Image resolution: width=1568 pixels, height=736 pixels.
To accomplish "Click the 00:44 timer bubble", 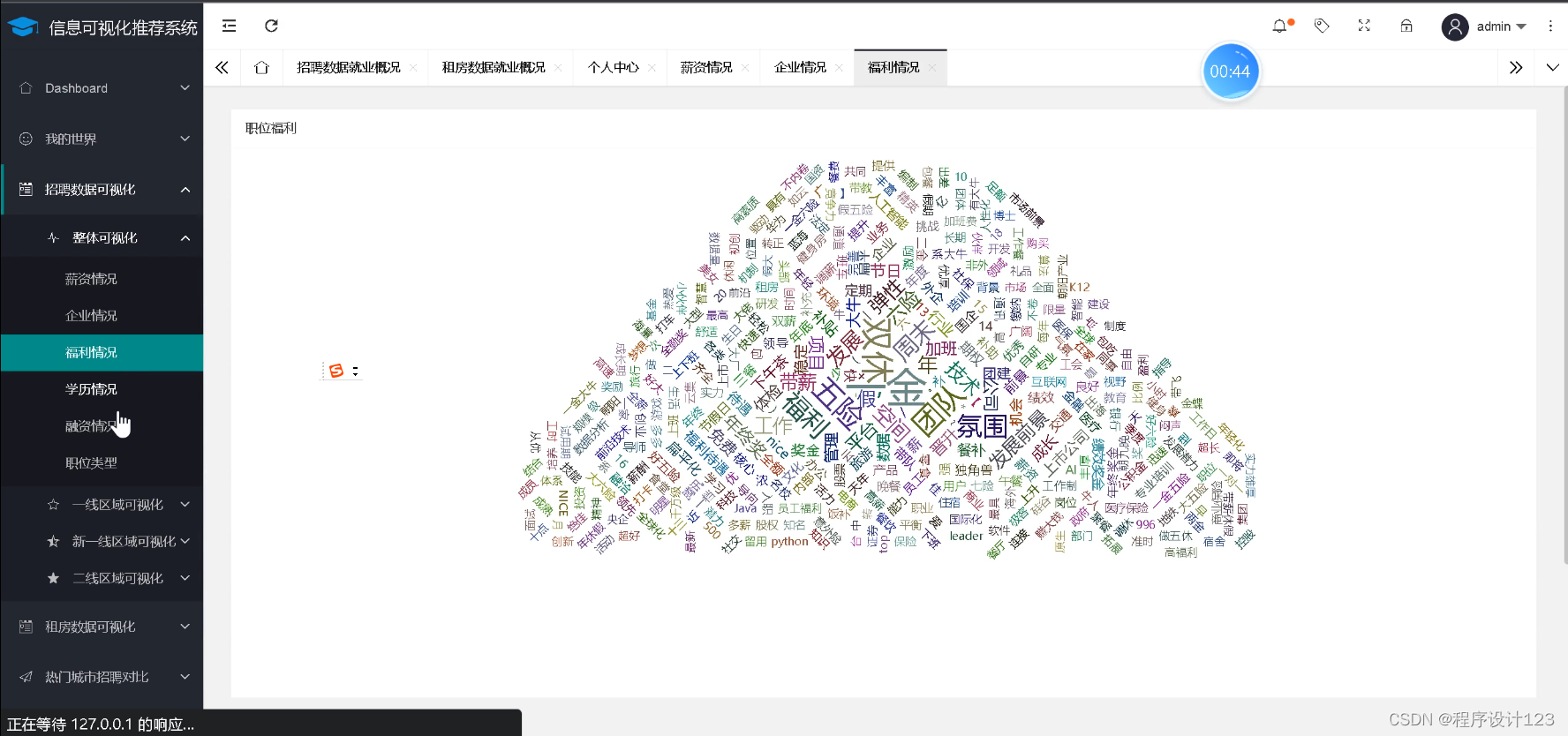I will pos(1230,71).
